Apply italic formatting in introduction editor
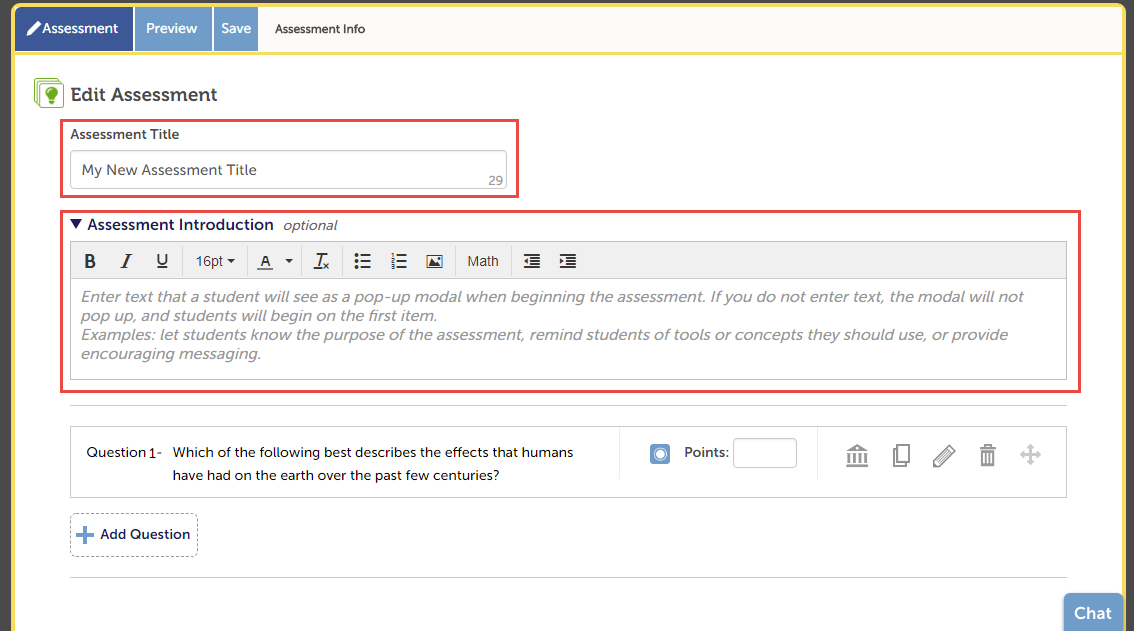 pos(126,261)
